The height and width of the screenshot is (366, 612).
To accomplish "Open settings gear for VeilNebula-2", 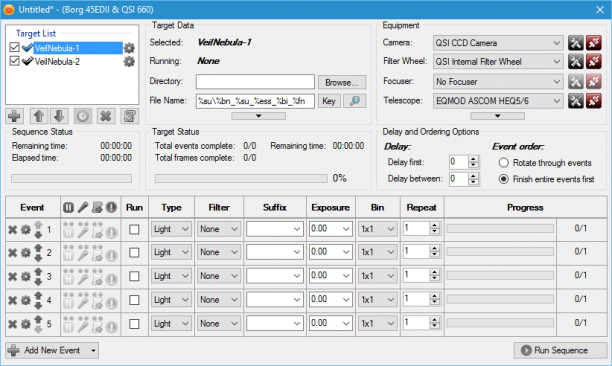I will click(x=129, y=62).
